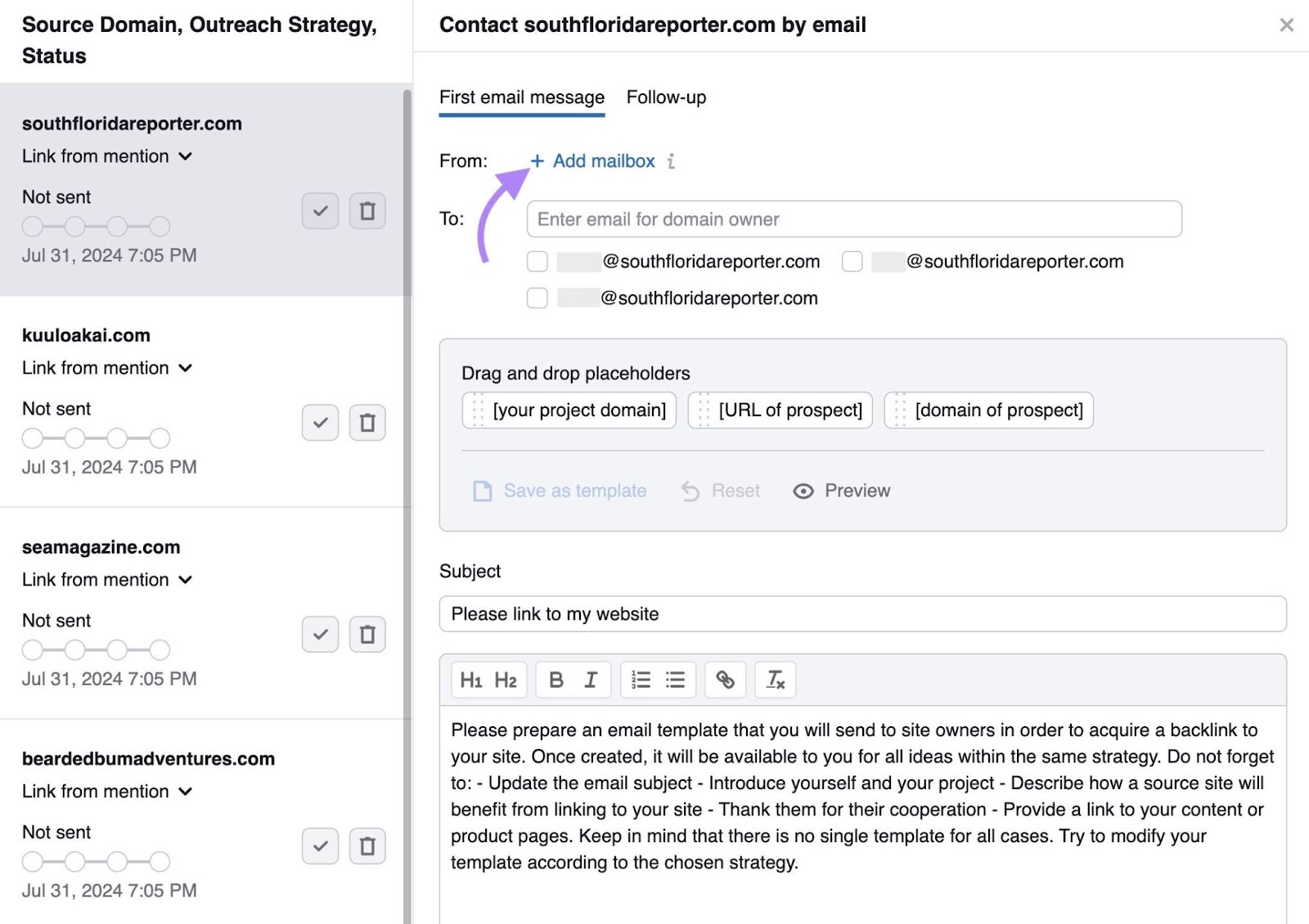
Task: Click the outreach progress indicator for beardedbumadventures.com
Action: click(x=94, y=861)
